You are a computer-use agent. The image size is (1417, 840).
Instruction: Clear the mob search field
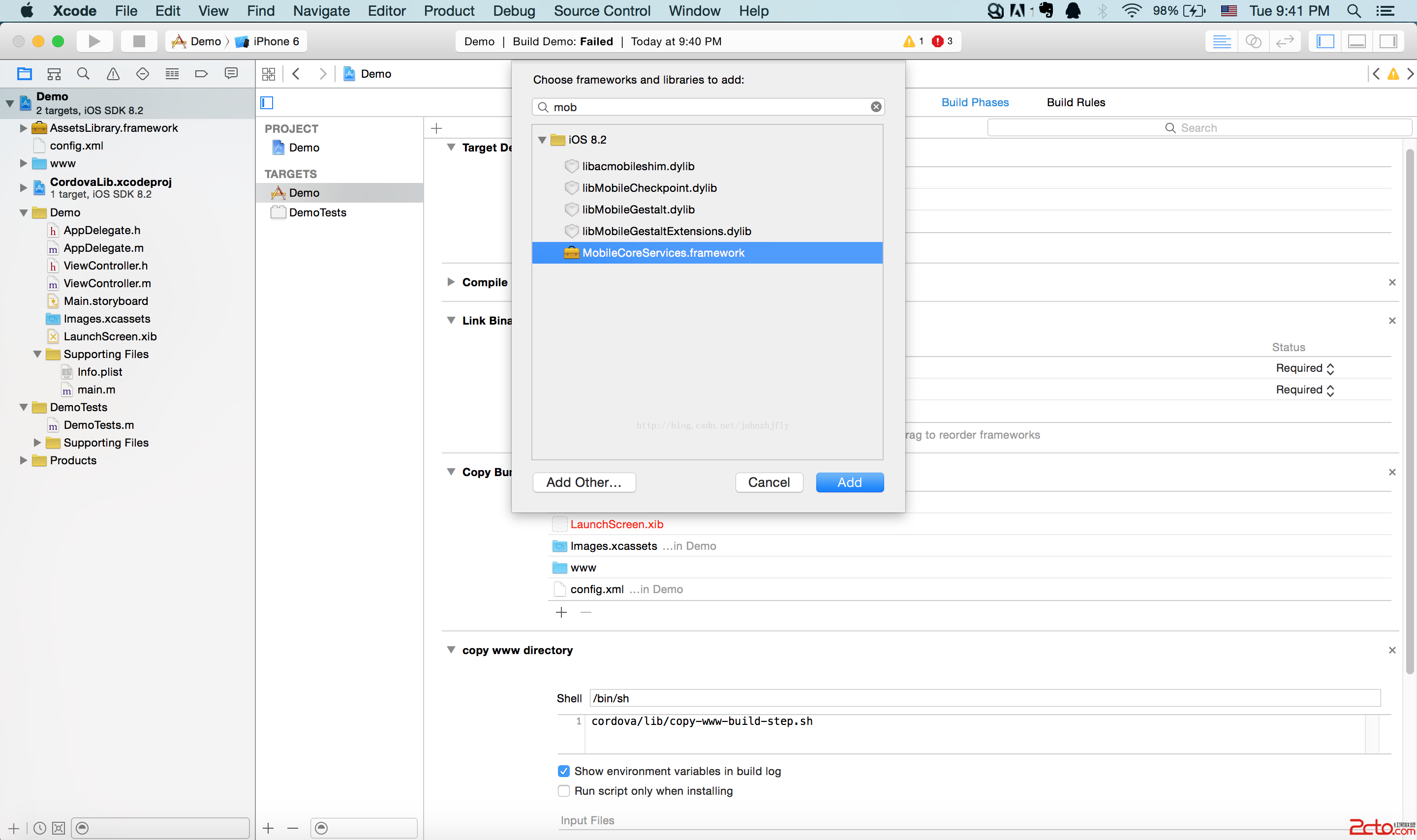tap(876, 107)
